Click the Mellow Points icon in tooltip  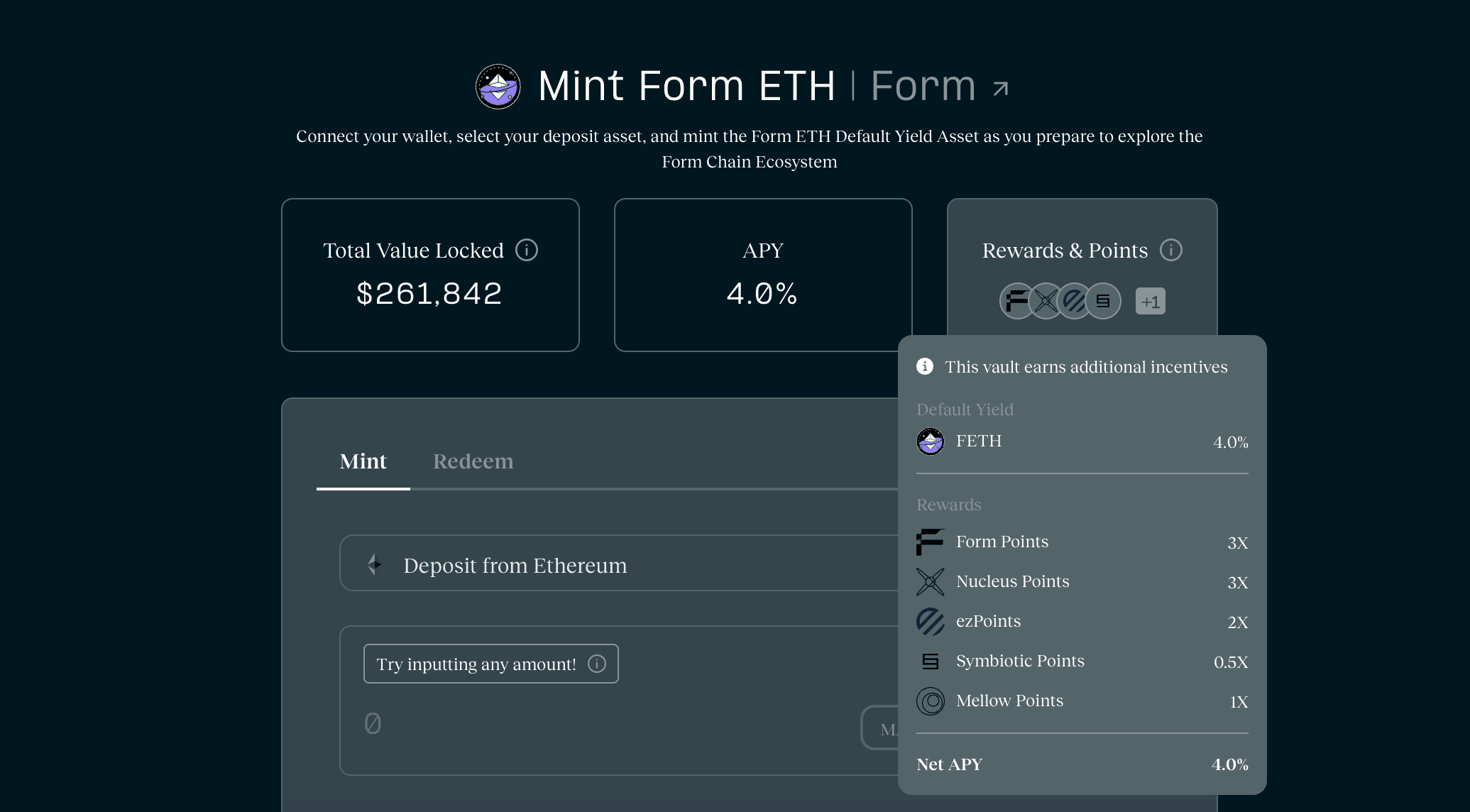(930, 701)
